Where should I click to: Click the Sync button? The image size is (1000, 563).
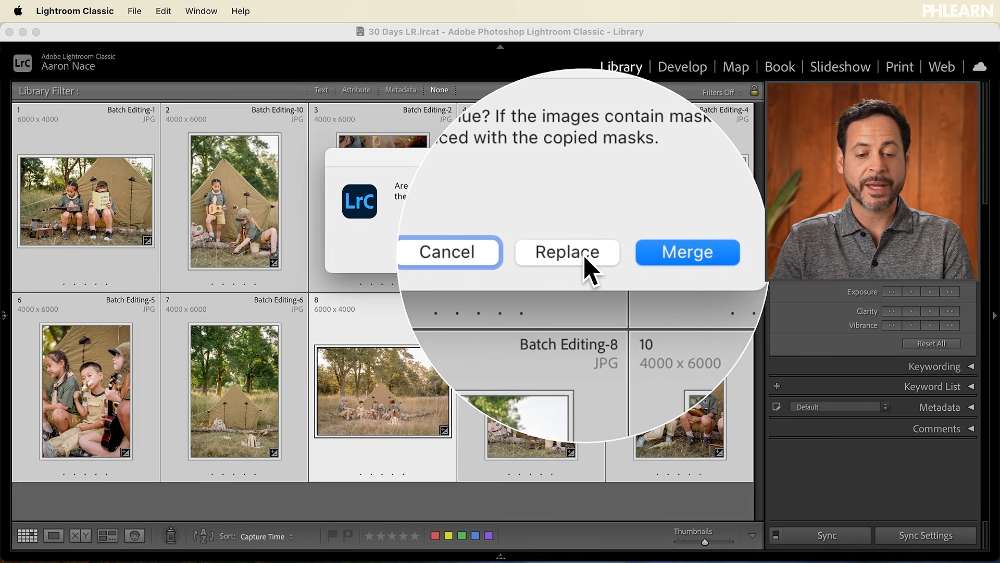pos(827,536)
